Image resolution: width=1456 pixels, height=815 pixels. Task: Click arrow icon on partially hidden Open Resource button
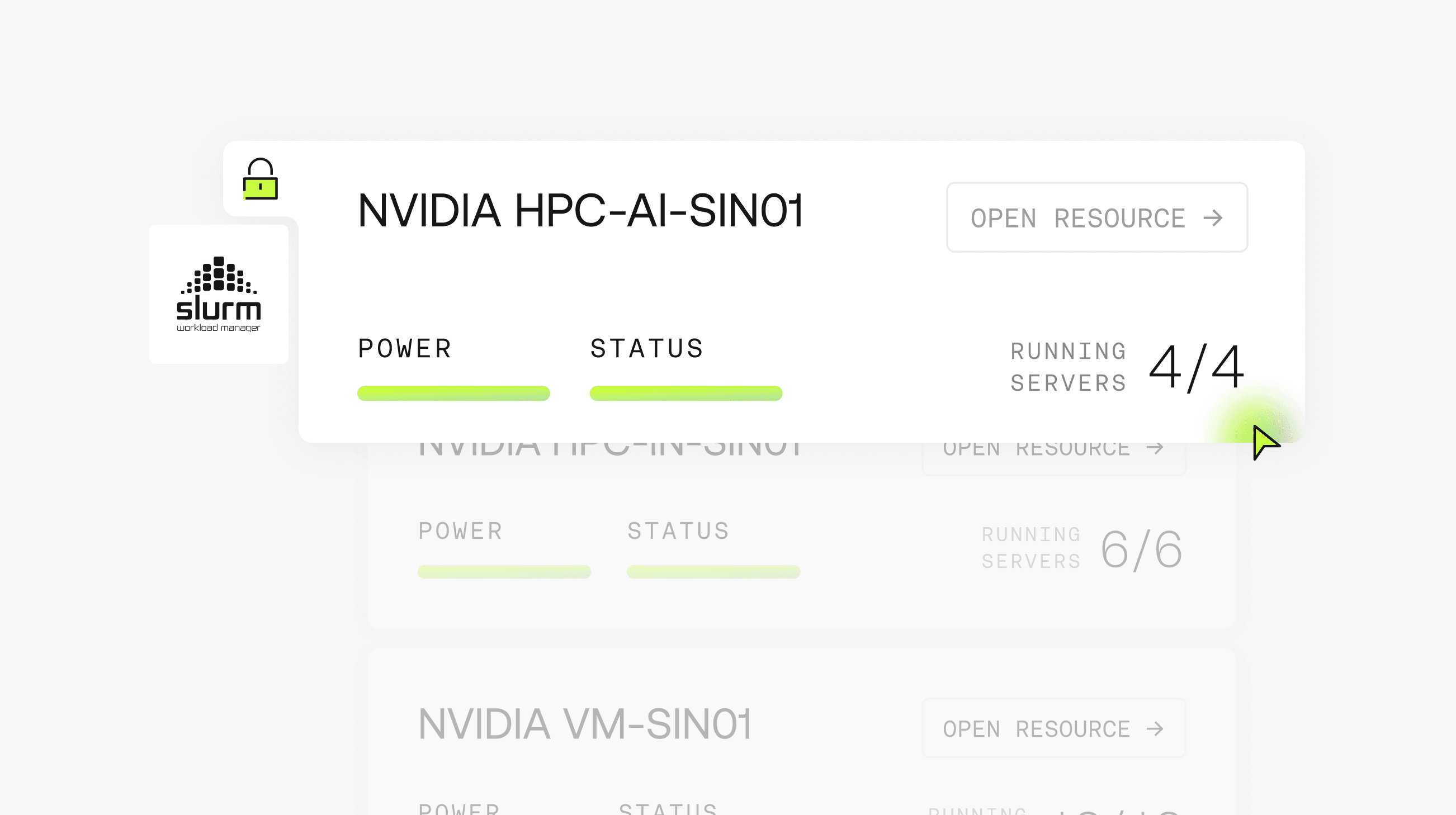coord(1155,448)
